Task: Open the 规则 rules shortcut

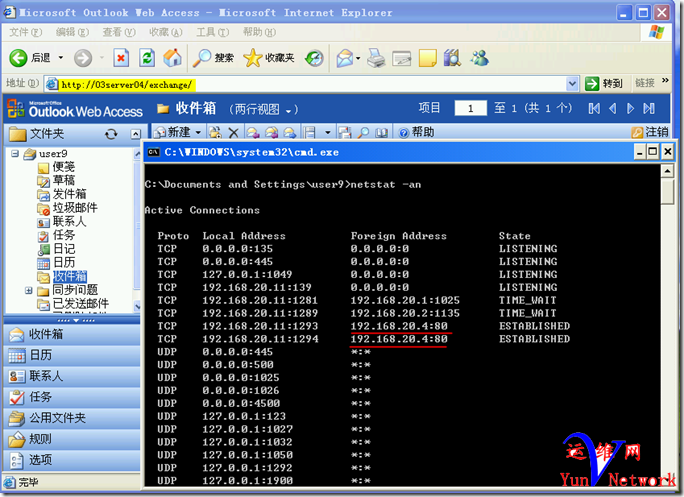Action: [x=72, y=439]
